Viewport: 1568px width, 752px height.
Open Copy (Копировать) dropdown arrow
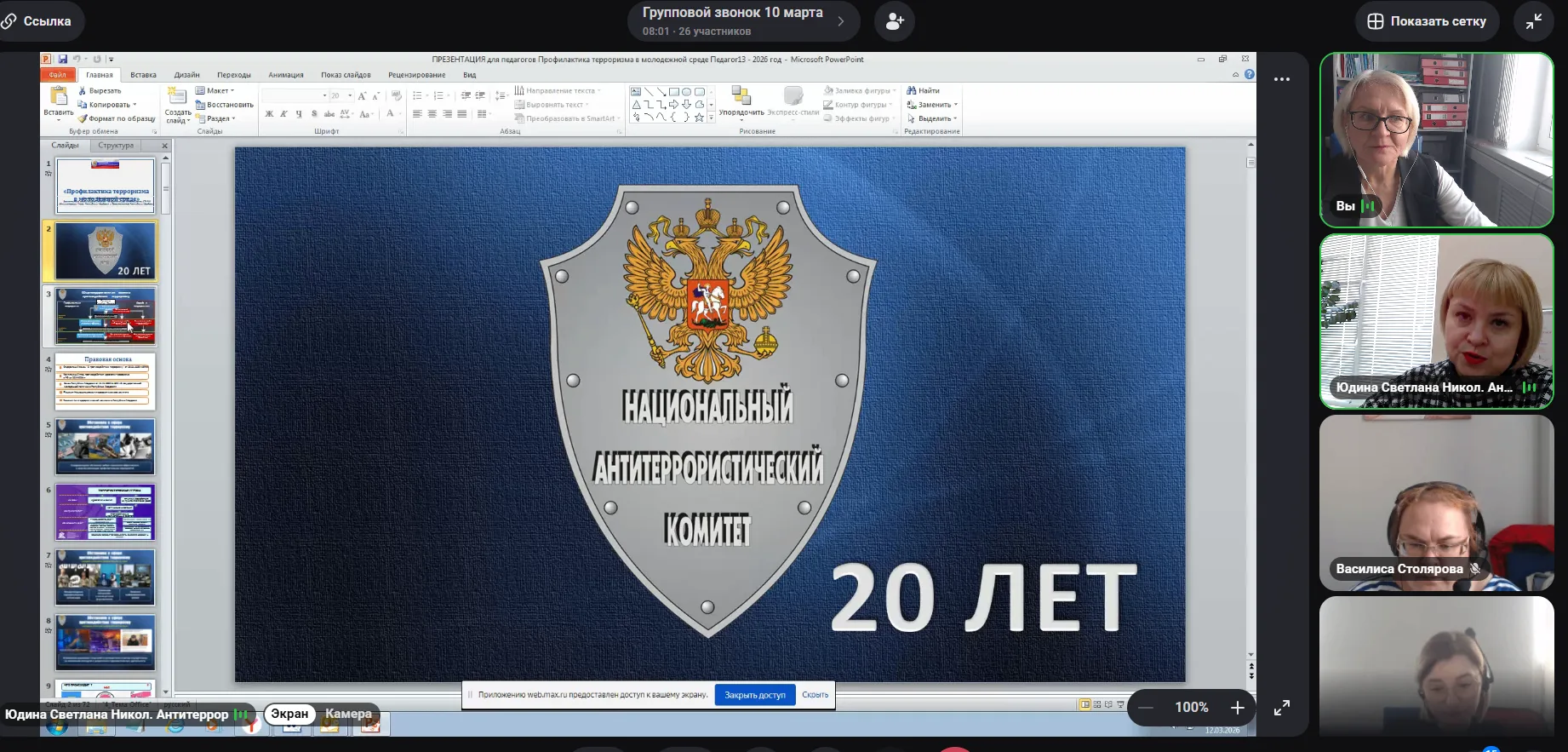[x=134, y=105]
